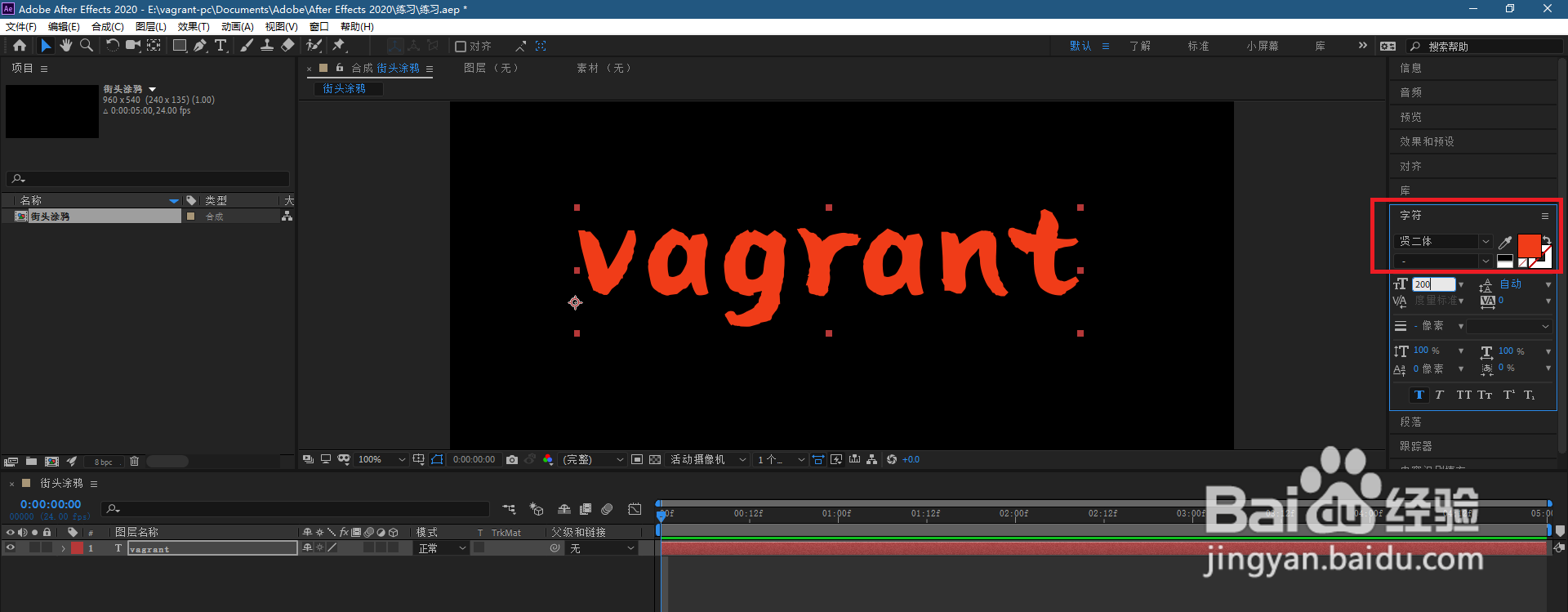Open the 活动摄像机 camera view dropdown
Viewport: 1568px width, 612px height.
click(708, 460)
